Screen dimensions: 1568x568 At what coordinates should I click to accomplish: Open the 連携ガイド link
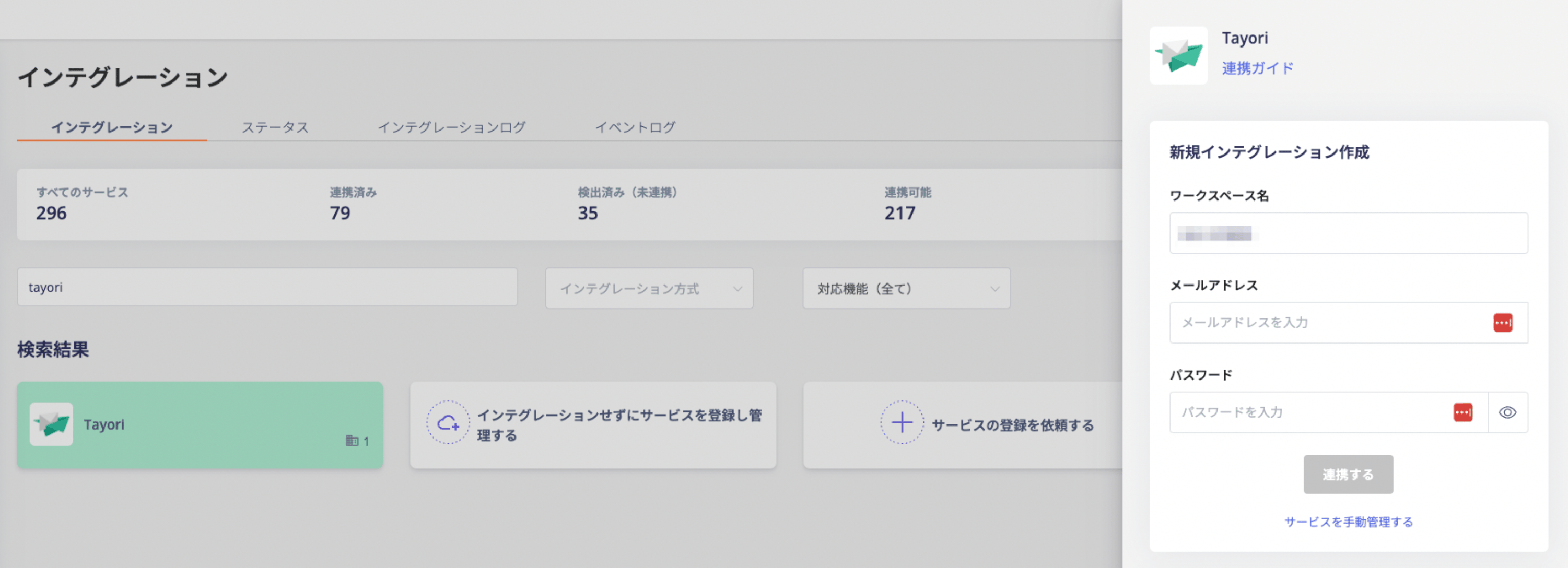pyautogui.click(x=1258, y=68)
